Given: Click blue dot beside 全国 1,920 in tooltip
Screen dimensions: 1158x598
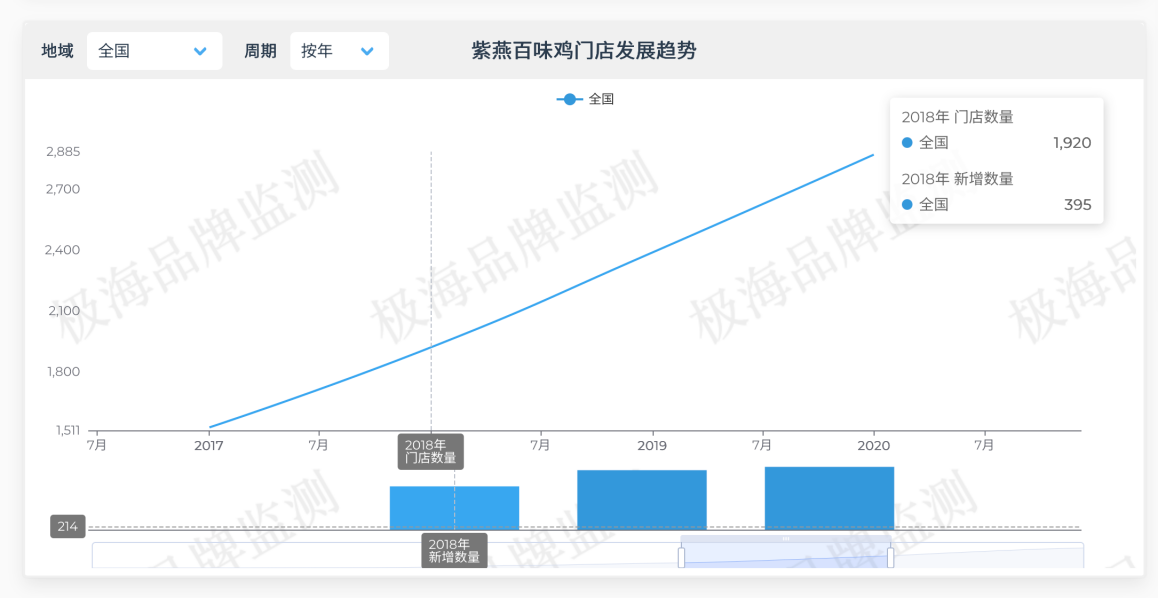Looking at the screenshot, I should [908, 143].
